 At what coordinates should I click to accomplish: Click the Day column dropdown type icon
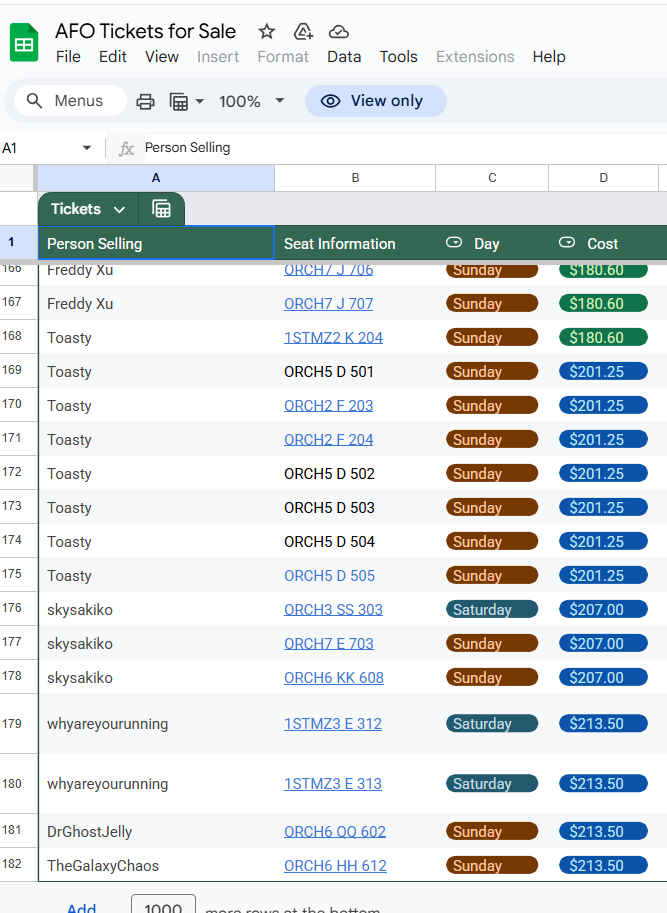coord(454,243)
